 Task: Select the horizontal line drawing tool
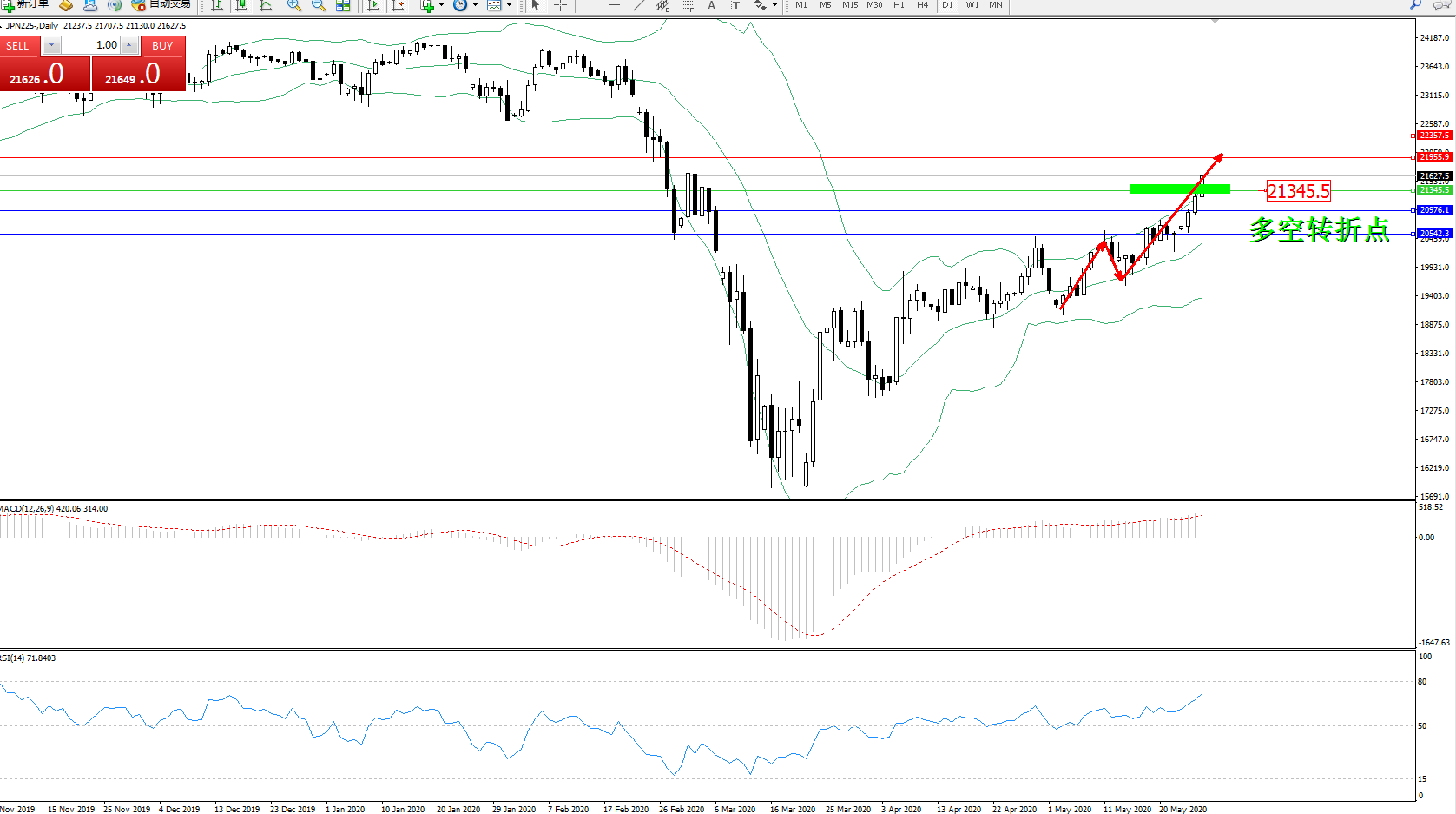click(x=615, y=5)
